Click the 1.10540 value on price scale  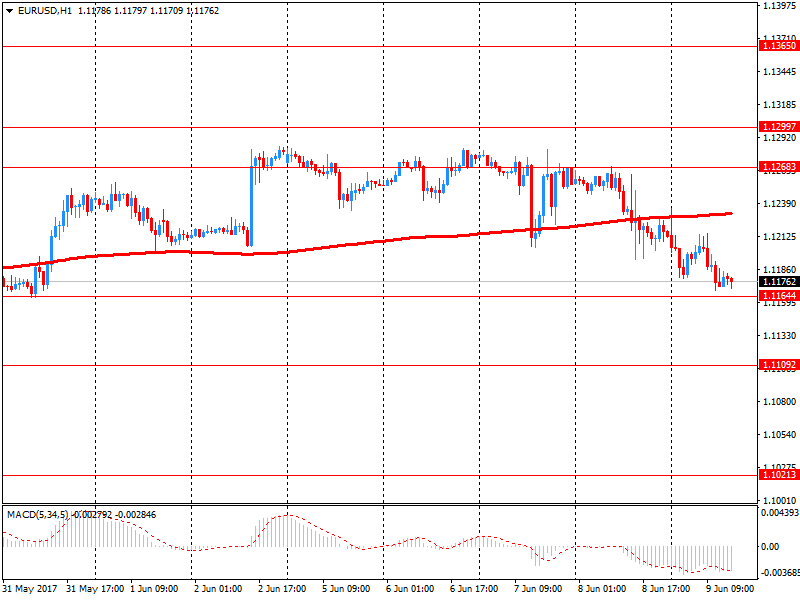click(780, 435)
